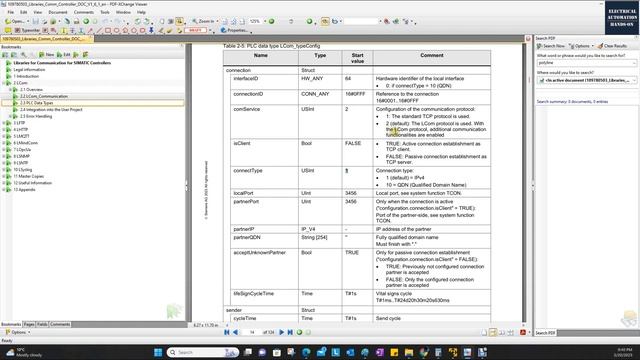Screen dimensions: 640x360
Task: Select the Sticky Note tool icon
Action: (7, 31)
